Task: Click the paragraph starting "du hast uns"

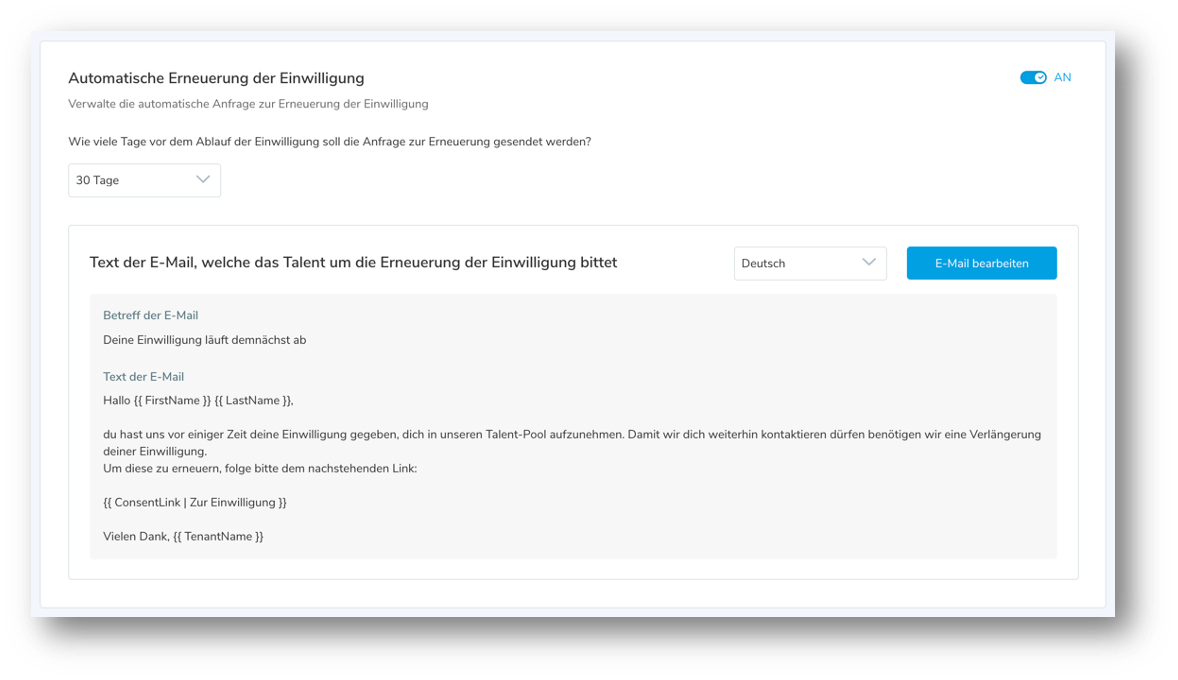Action: tap(572, 435)
